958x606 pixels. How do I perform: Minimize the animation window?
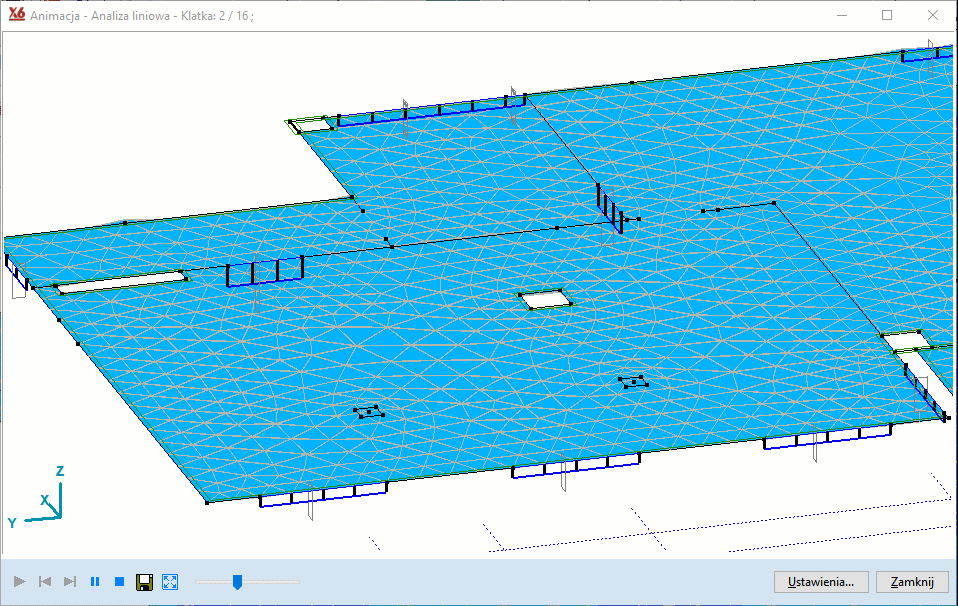(x=840, y=16)
